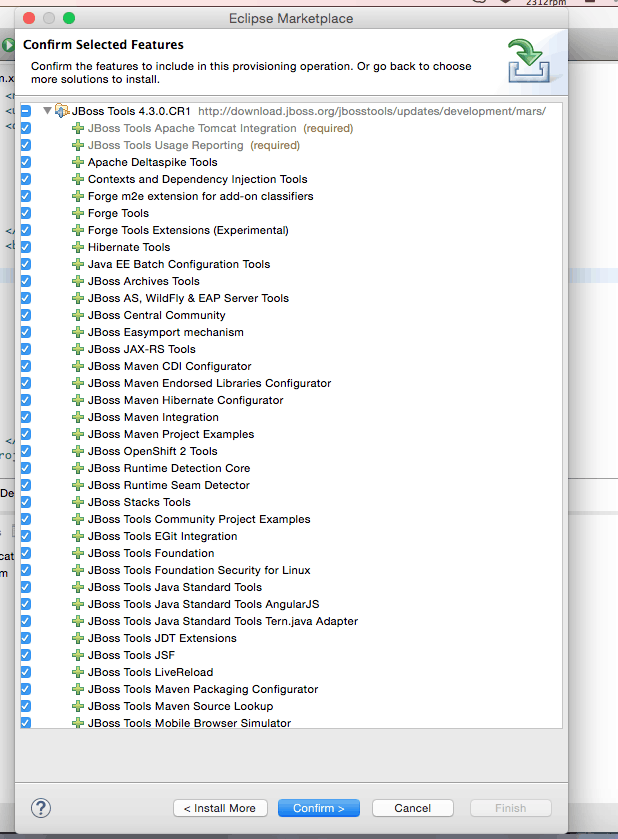Viewport: 618px width, 839px height.
Task: Click the disabled Finish button
Action: tap(510, 808)
